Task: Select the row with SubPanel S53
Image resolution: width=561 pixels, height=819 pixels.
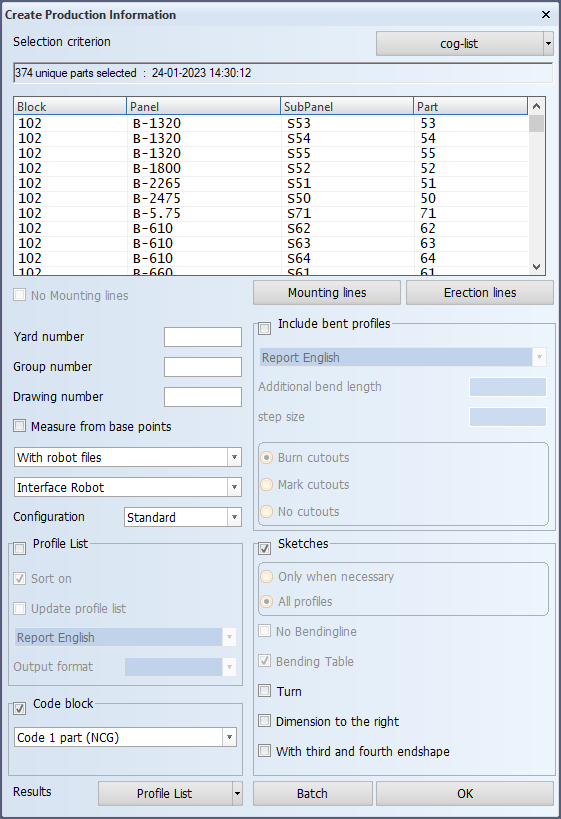Action: click(x=271, y=123)
